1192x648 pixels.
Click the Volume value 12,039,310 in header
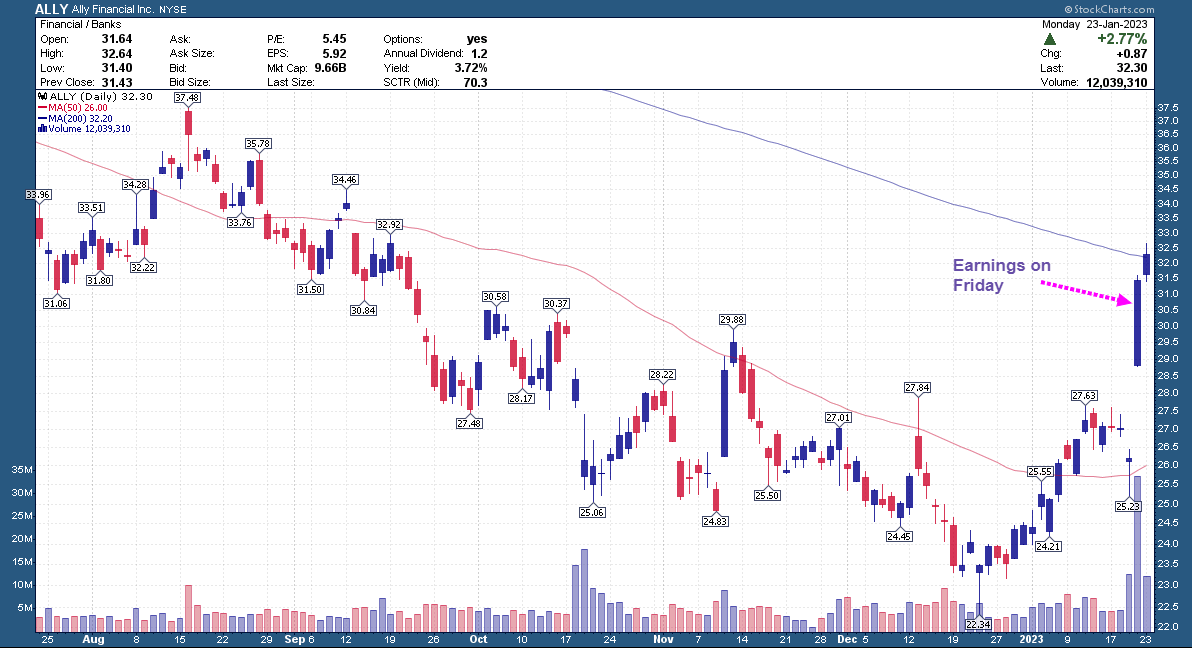click(x=1117, y=82)
